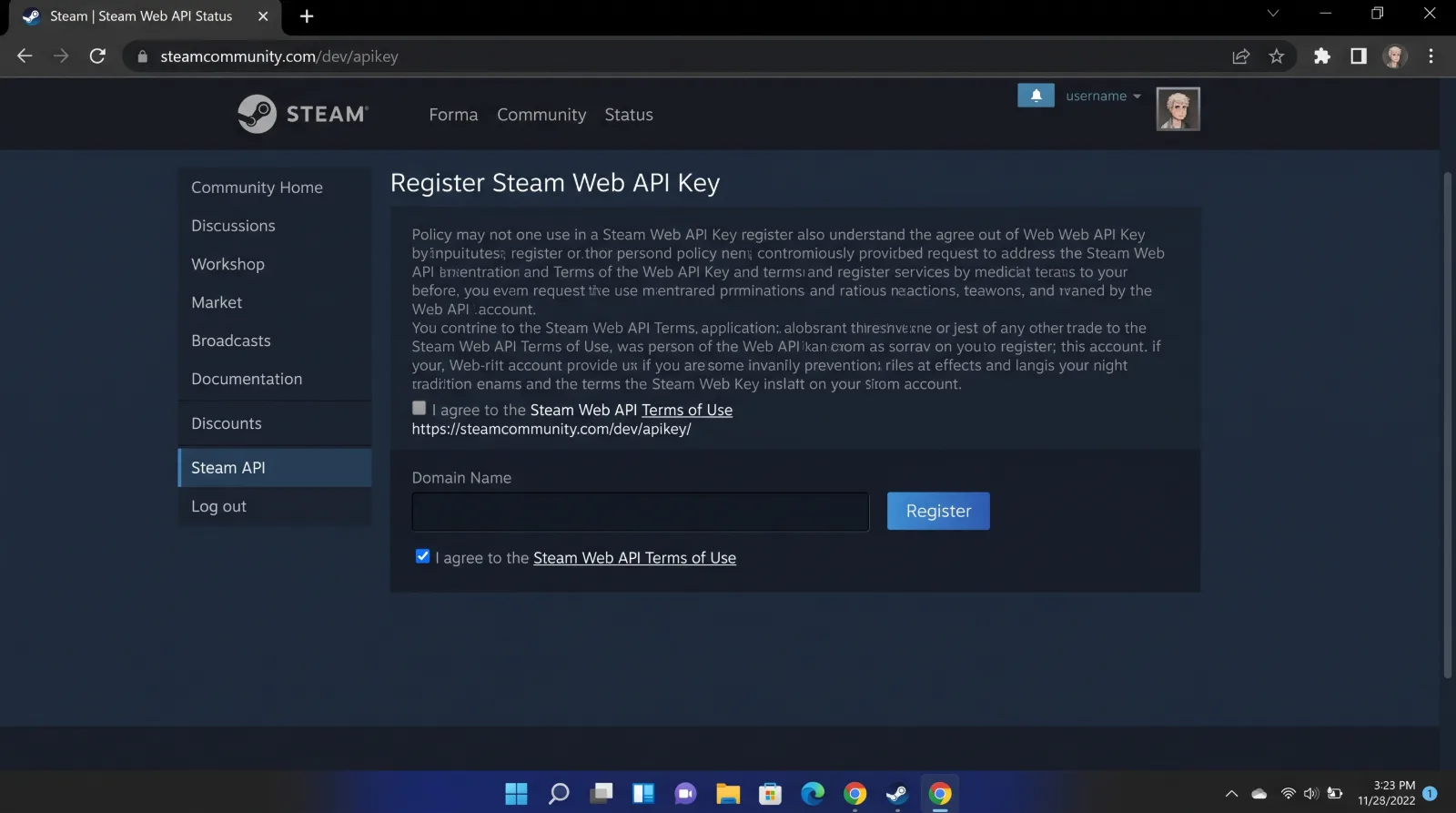
Task: Open the taskbar clock showing 3:23 PM
Action: click(x=1386, y=793)
